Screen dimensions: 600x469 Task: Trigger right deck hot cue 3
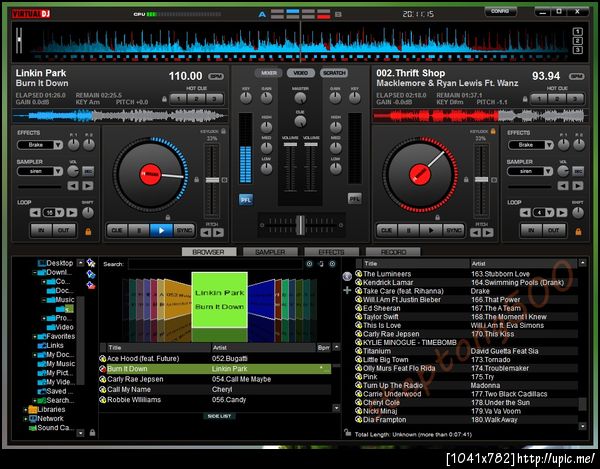pyautogui.click(x=575, y=99)
